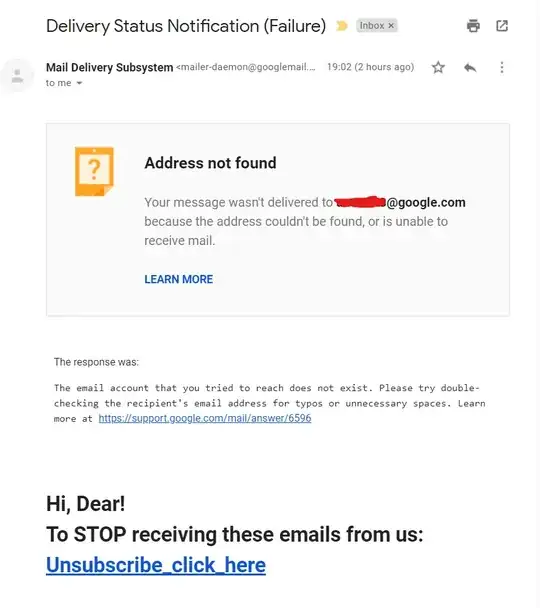Reply using the arrow icon

click(x=470, y=67)
